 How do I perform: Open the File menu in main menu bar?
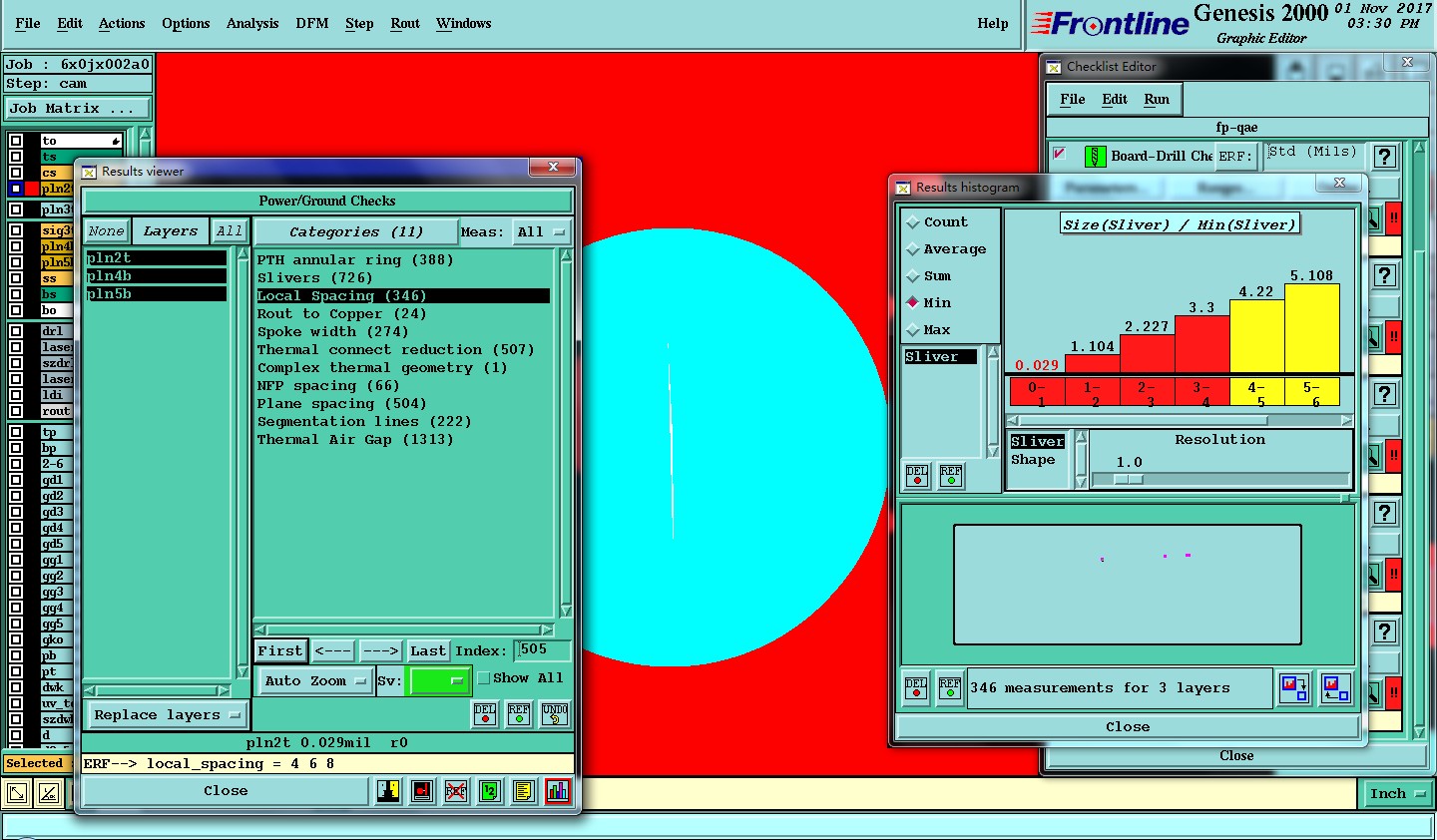pos(28,23)
